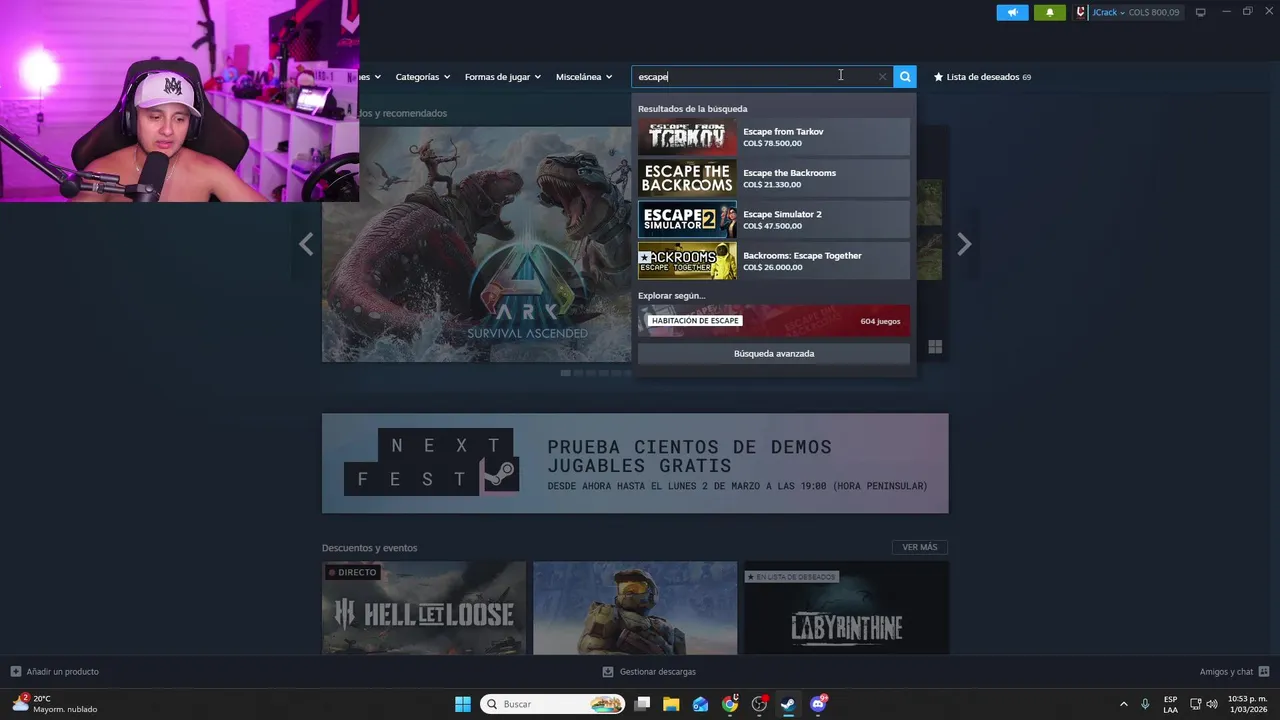Select Escape from Tarkov search result
The width and height of the screenshot is (1280, 720).
tap(774, 137)
